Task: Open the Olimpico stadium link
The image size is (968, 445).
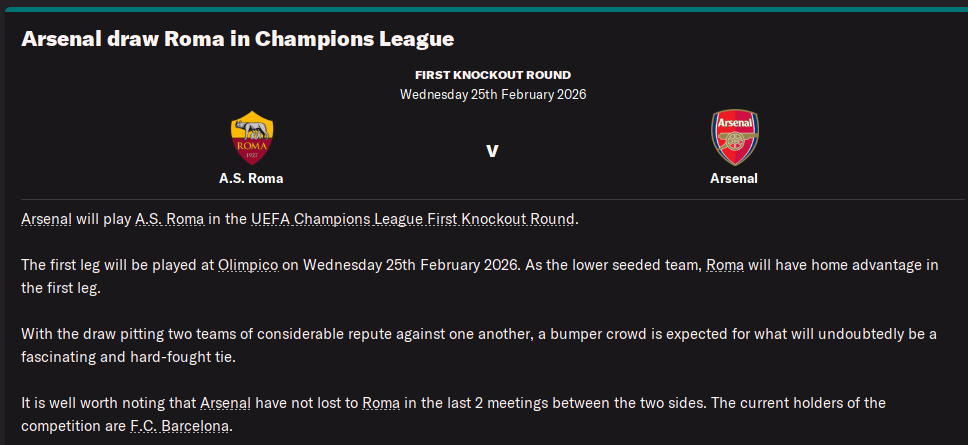Action: (248, 265)
